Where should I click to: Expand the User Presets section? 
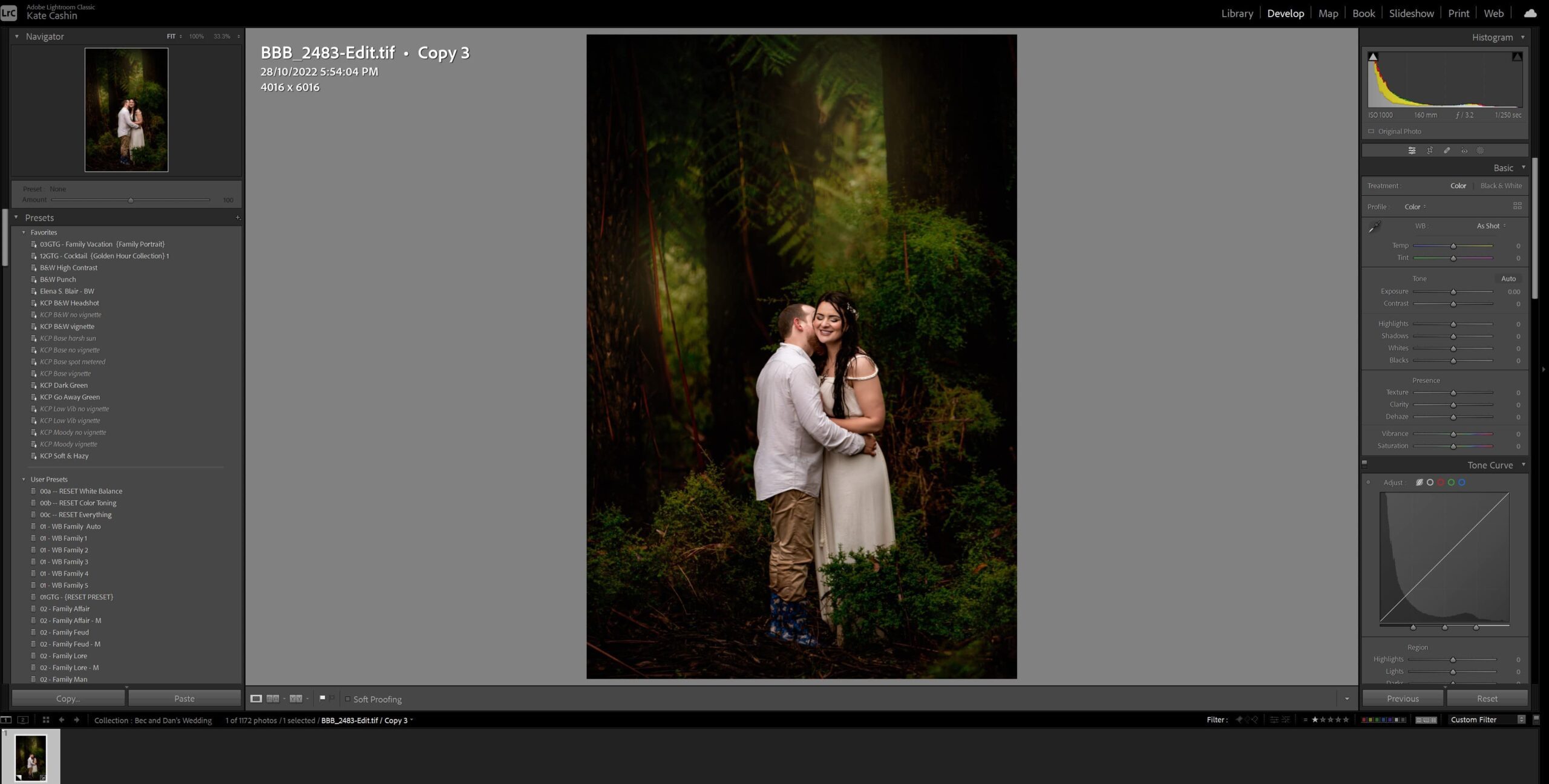(x=23, y=479)
